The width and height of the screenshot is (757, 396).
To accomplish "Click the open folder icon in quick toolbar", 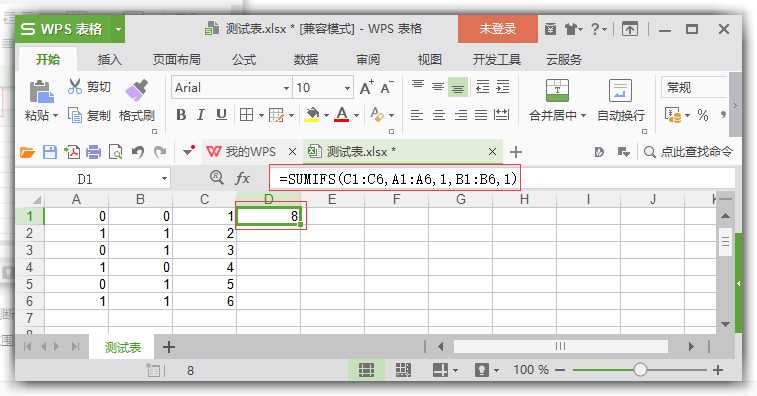I will [28, 153].
